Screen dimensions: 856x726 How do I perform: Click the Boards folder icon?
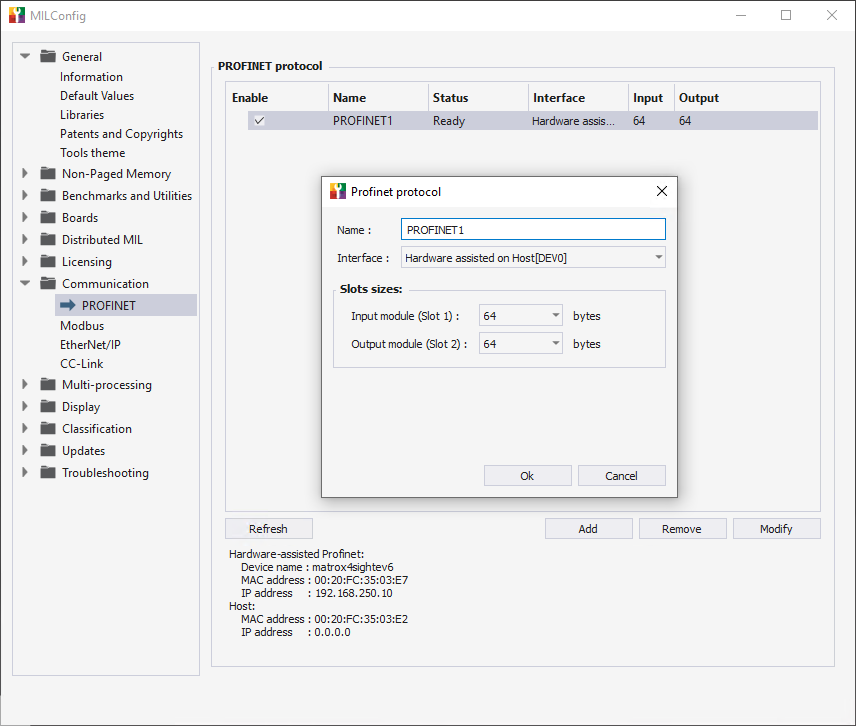pyautogui.click(x=47, y=218)
